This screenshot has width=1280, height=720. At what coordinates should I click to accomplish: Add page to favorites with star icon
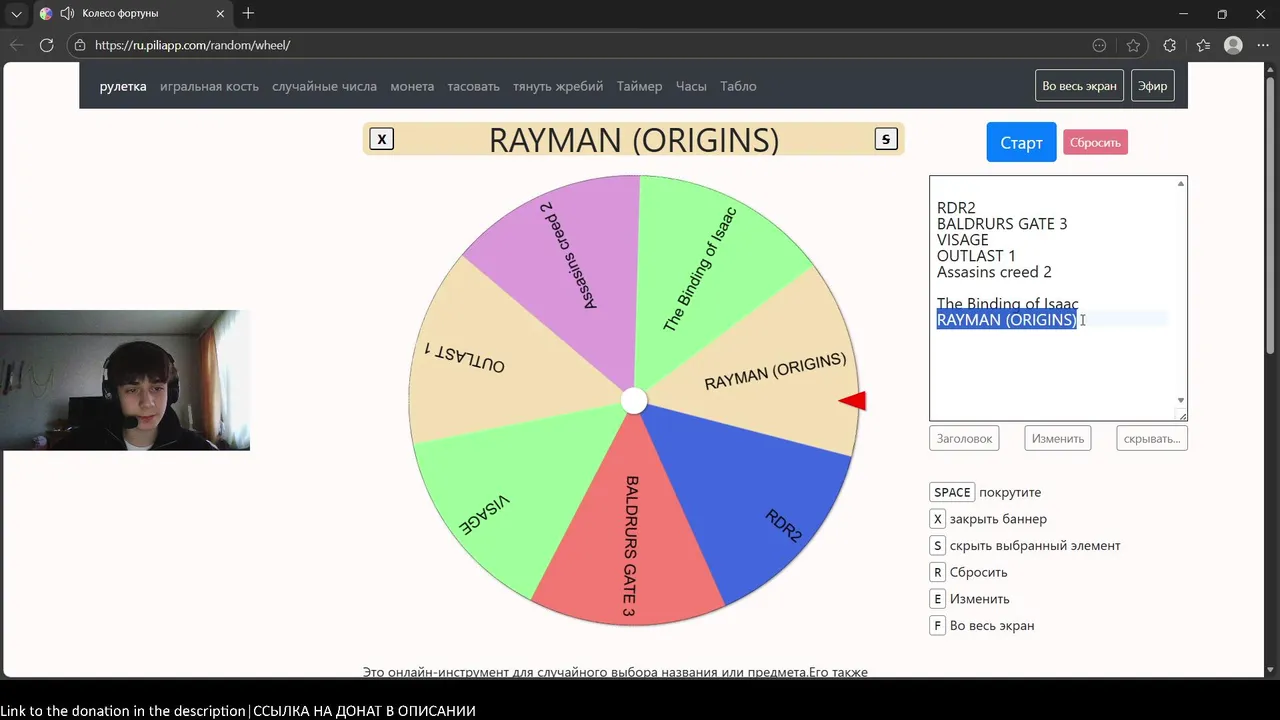coord(1133,45)
